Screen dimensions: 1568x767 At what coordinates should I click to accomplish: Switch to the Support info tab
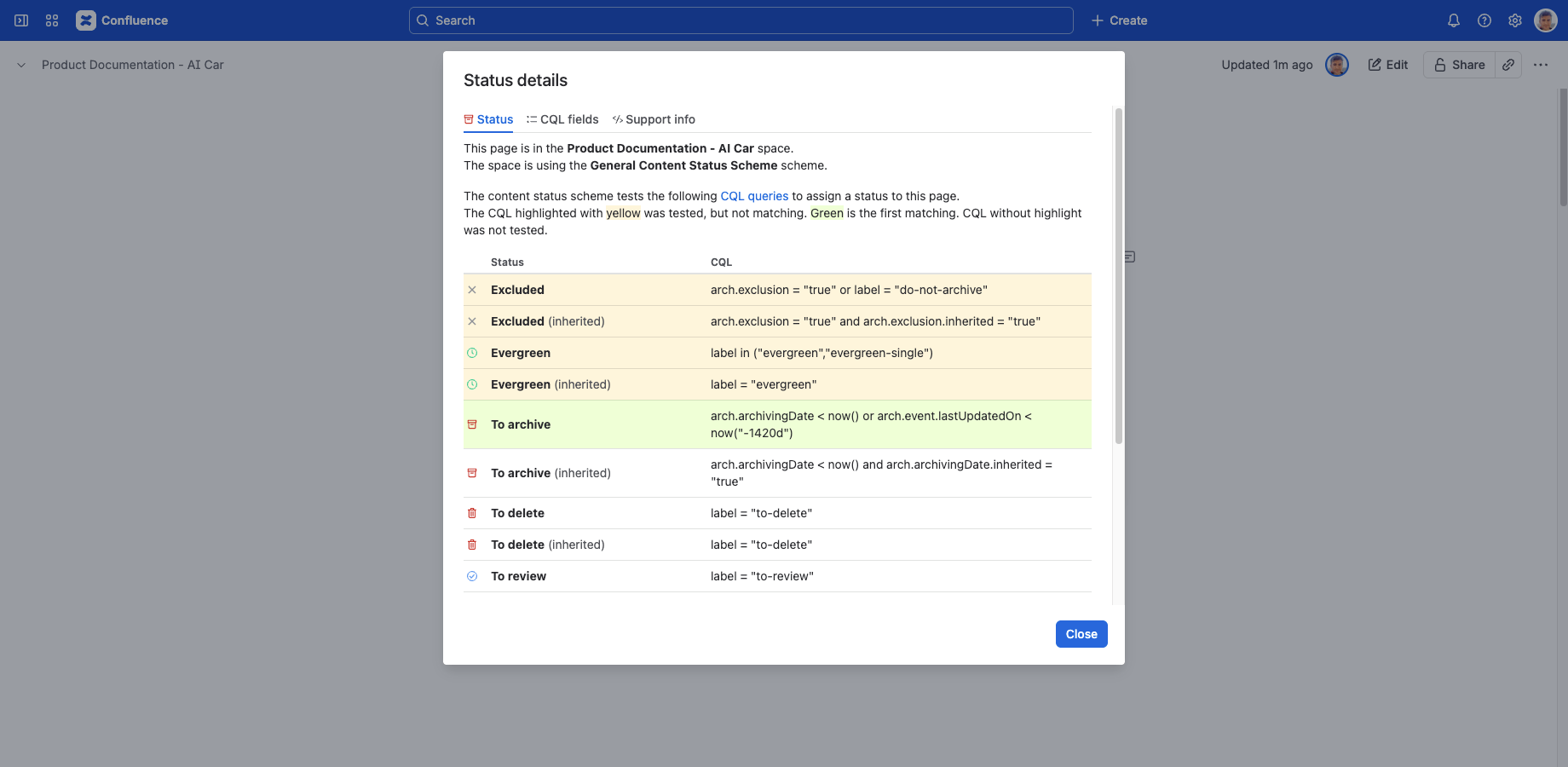click(654, 119)
